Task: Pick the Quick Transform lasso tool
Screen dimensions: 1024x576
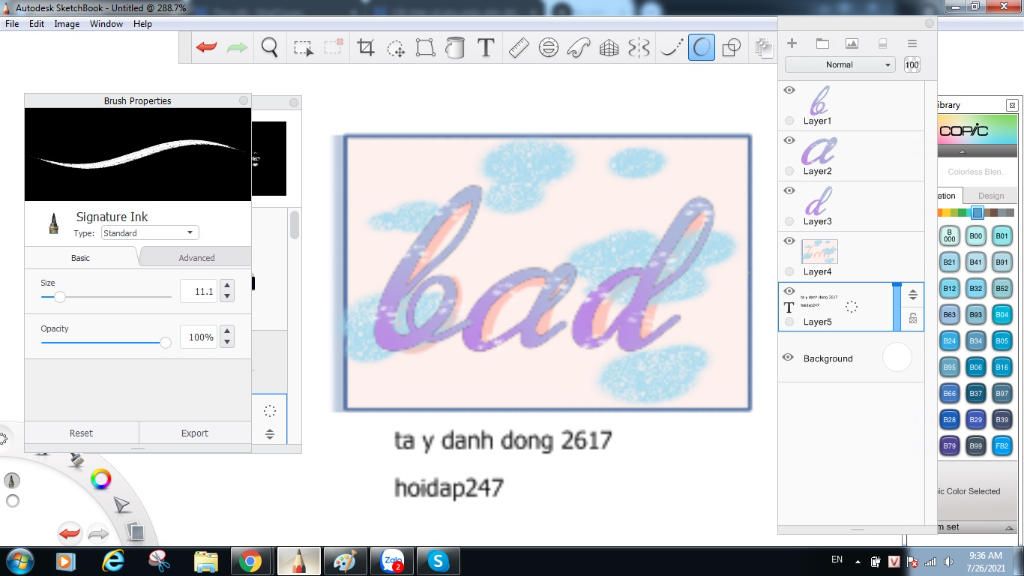Action: [x=395, y=48]
